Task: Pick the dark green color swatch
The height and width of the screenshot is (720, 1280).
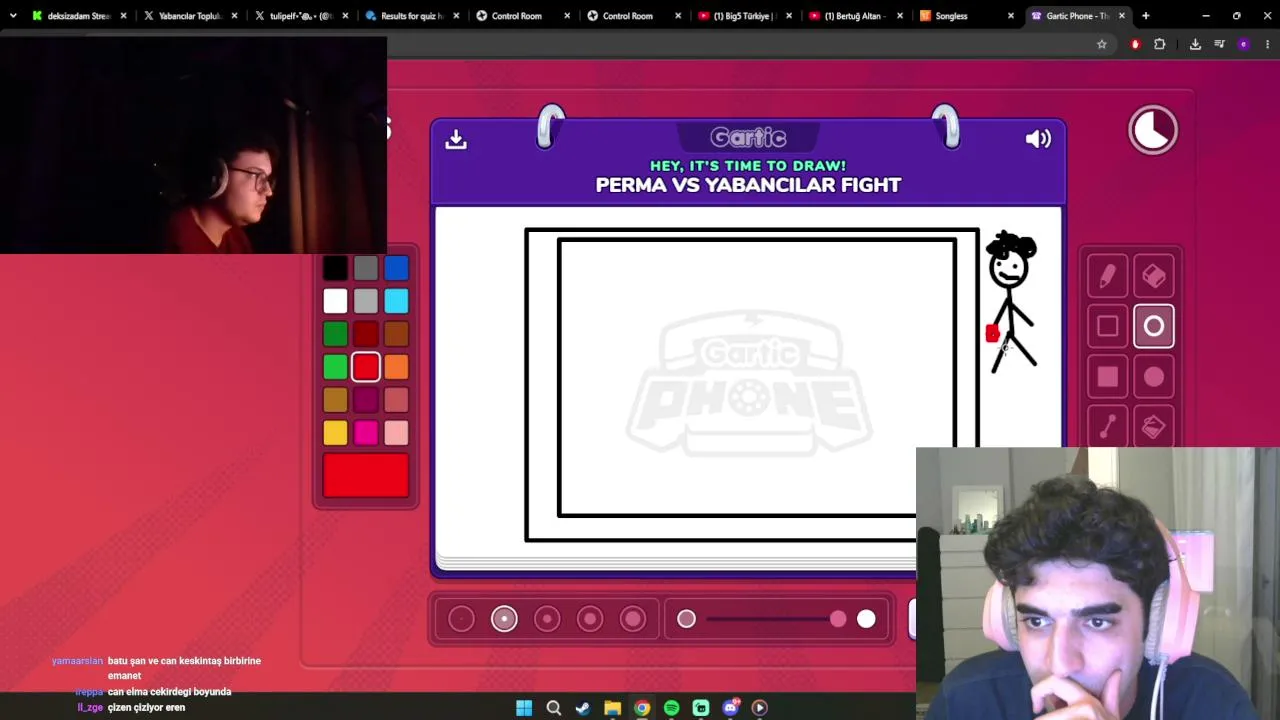Action: pos(335,334)
